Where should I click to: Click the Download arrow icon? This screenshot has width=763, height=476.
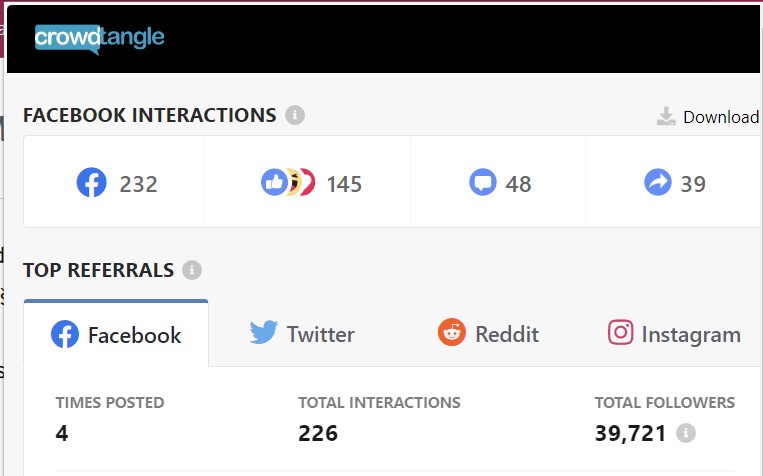click(666, 116)
